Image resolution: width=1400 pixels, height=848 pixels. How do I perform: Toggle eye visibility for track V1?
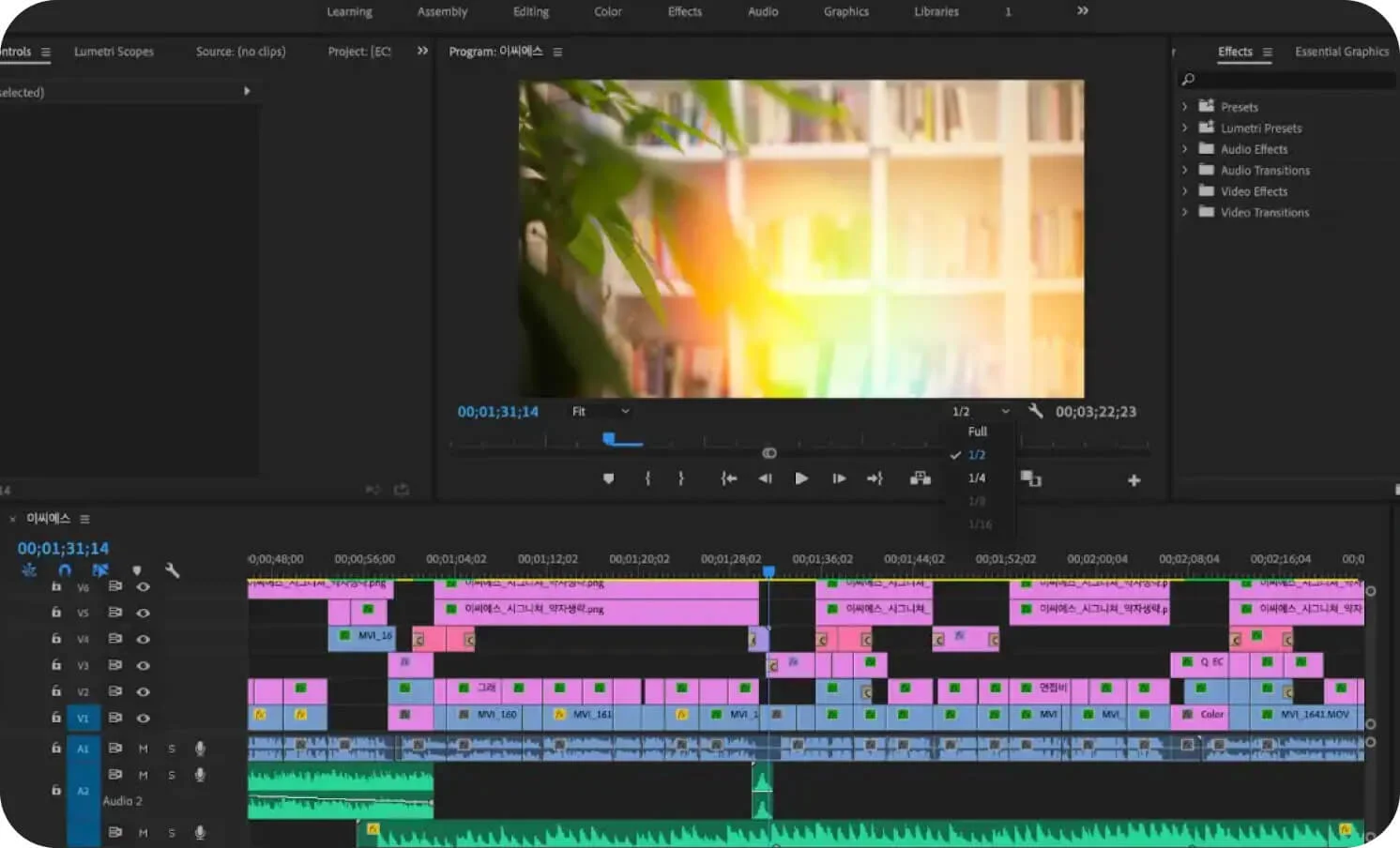point(143,718)
